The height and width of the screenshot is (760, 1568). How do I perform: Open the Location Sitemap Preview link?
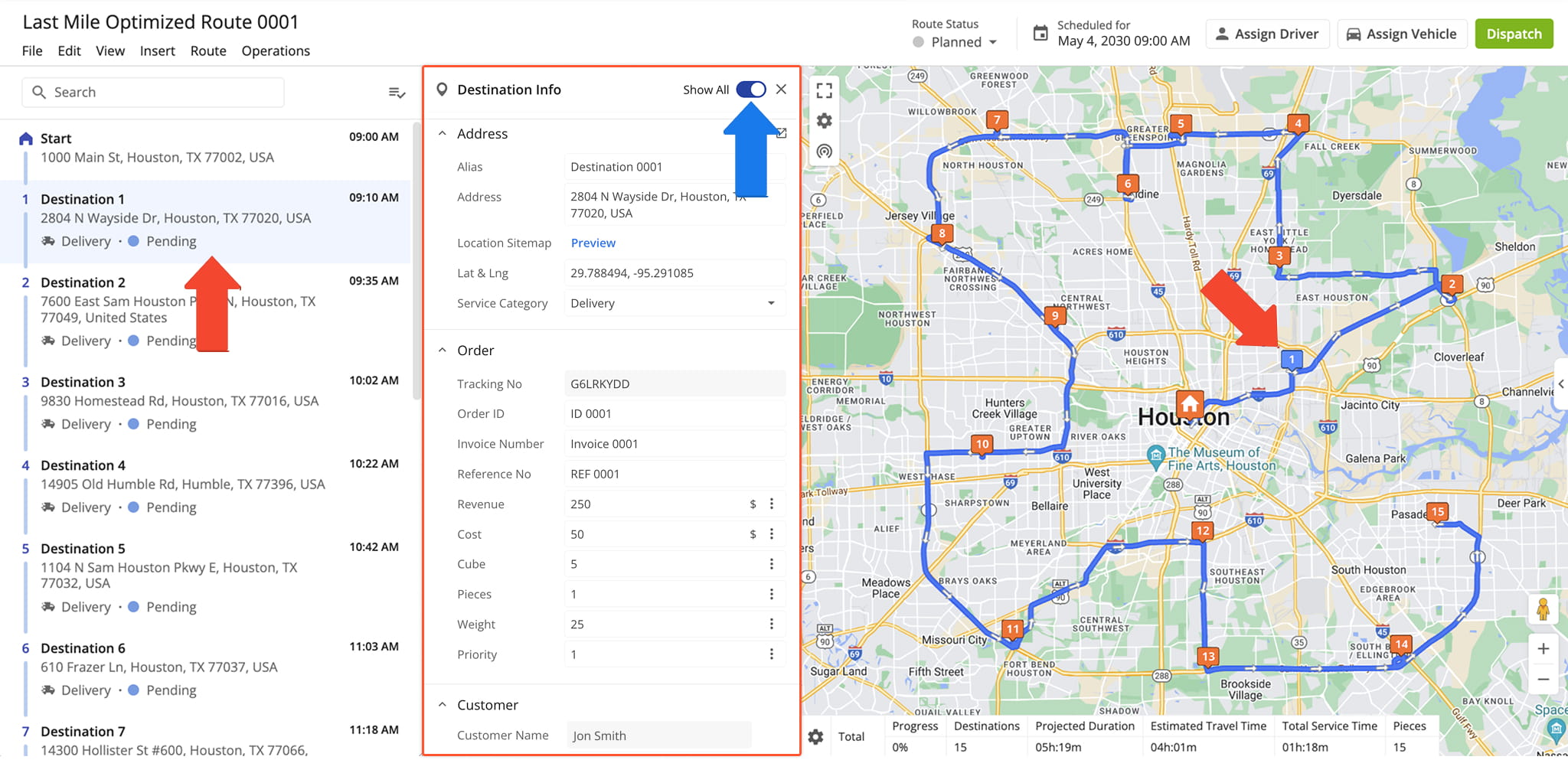(x=593, y=243)
